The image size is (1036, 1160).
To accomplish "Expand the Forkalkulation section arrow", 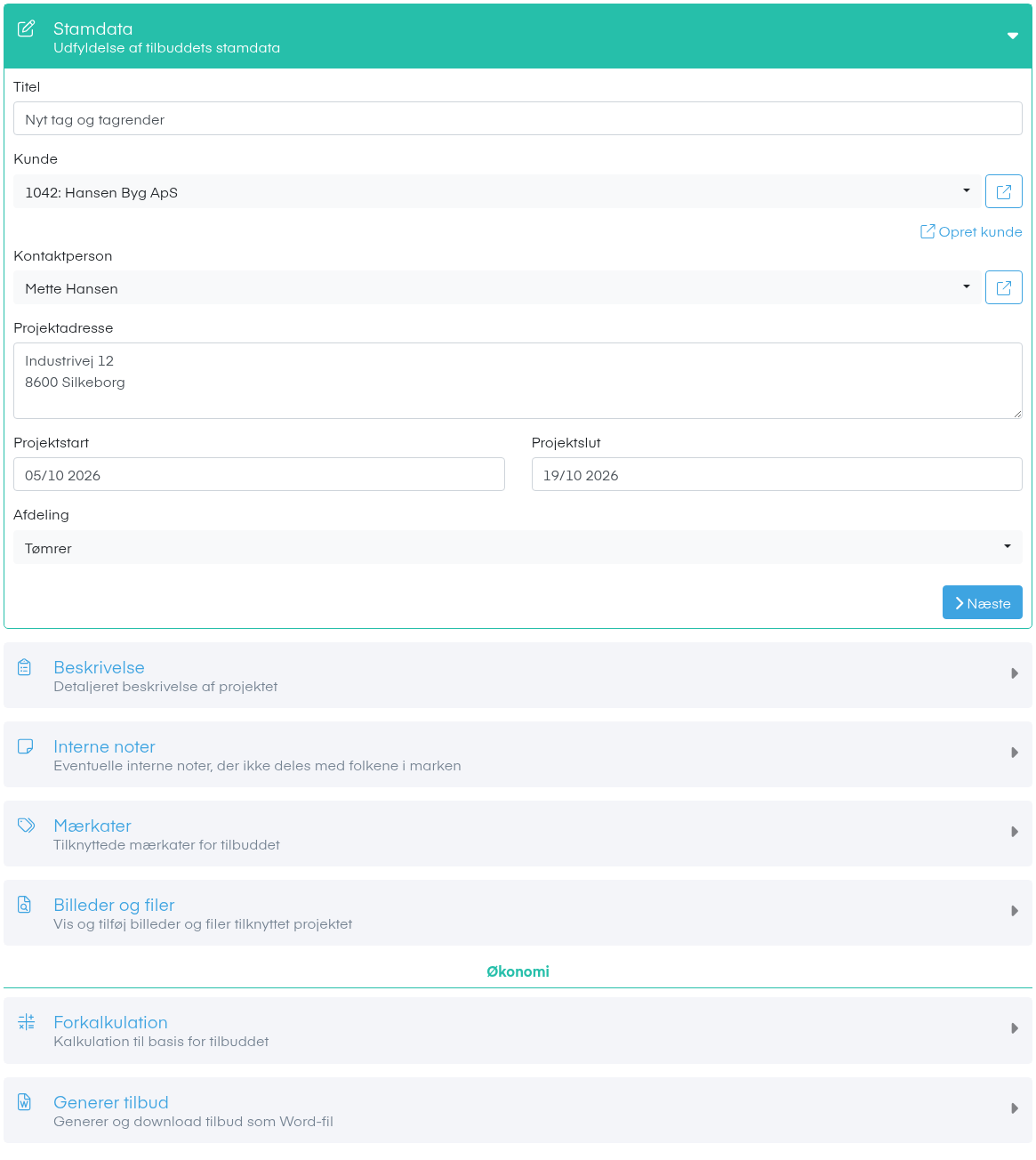I will click(1015, 1028).
